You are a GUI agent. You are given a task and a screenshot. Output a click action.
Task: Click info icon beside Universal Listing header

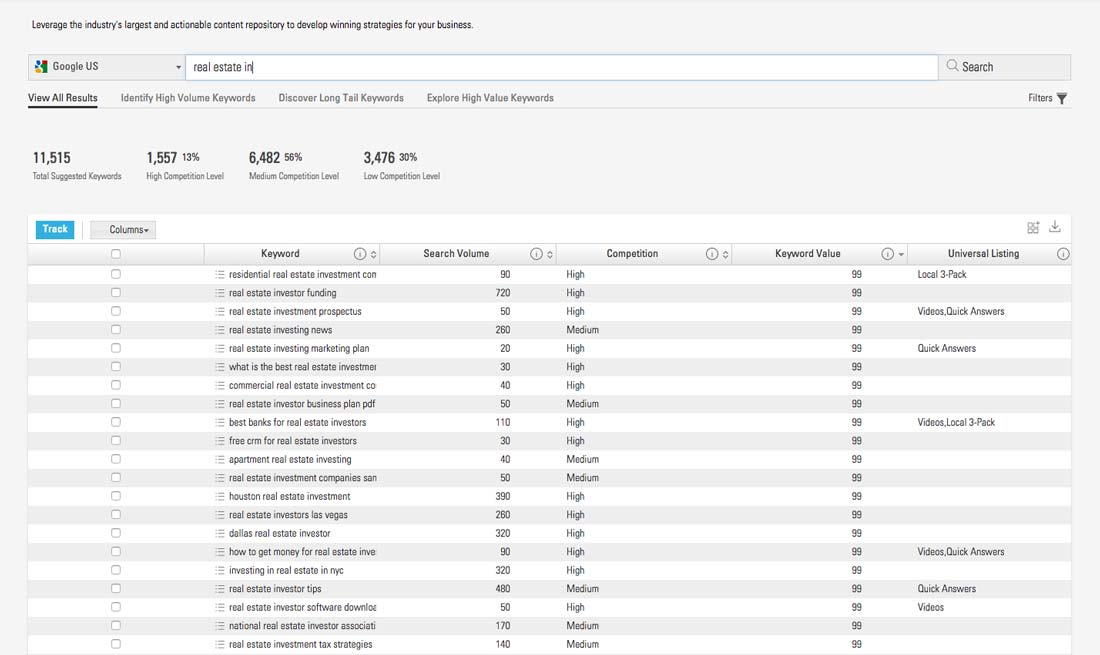1063,254
